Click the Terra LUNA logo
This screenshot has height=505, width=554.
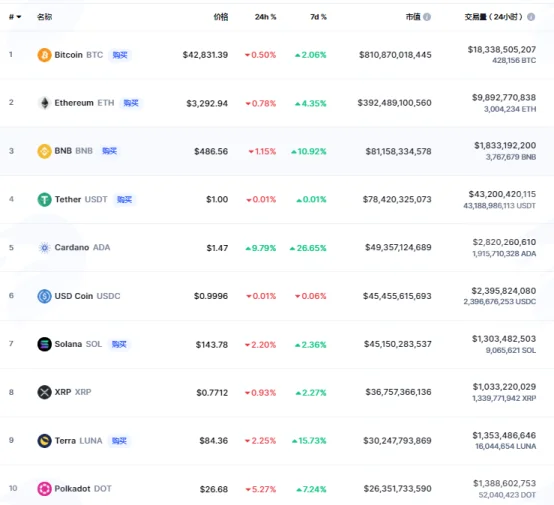(44, 441)
